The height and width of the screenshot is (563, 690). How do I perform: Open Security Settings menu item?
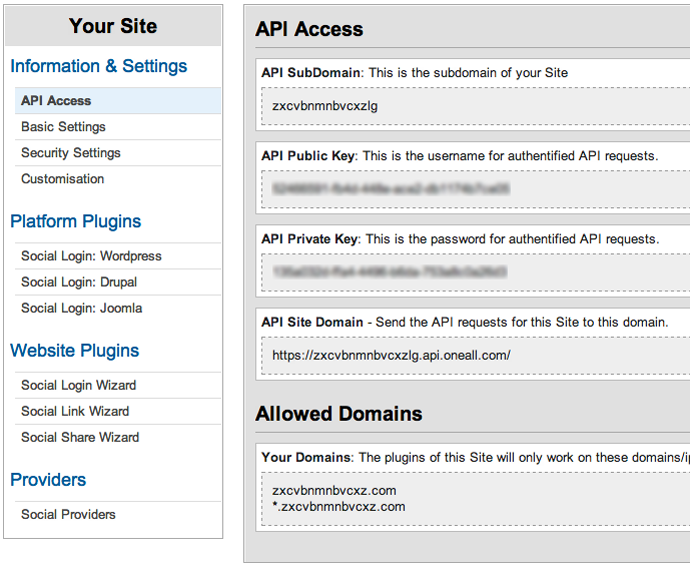pos(70,153)
